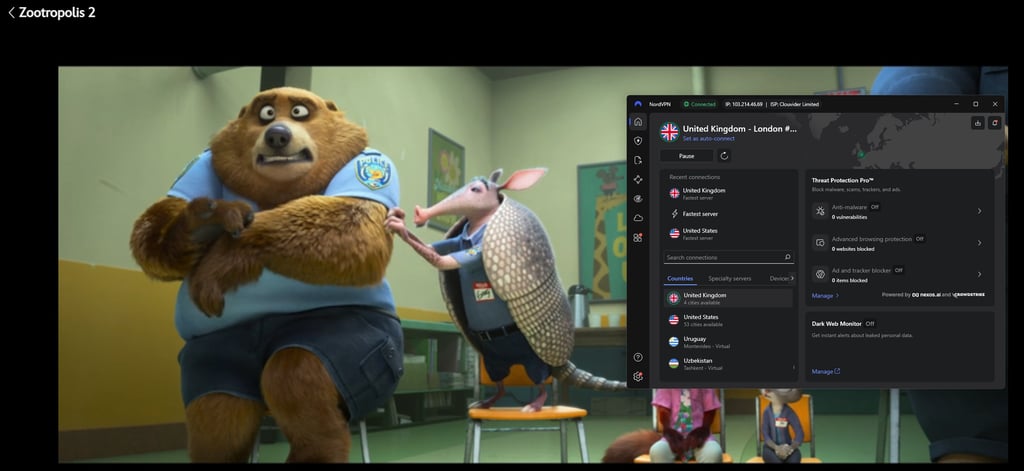Screen dimensions: 1024x471
Task: Open the file share sidebar icon
Action: (x=638, y=160)
